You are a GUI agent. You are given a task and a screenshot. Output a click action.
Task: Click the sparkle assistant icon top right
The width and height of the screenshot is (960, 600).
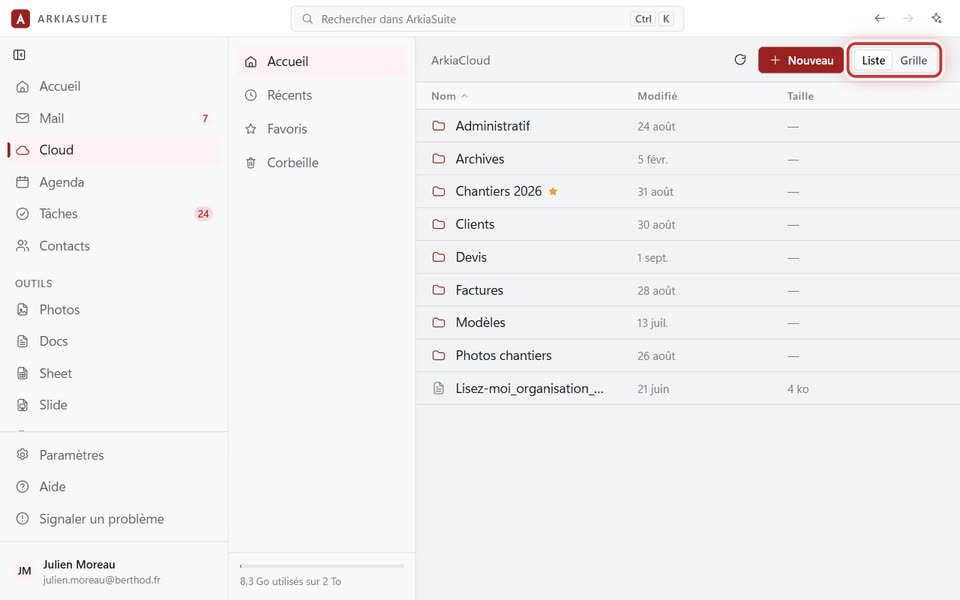coord(937,18)
